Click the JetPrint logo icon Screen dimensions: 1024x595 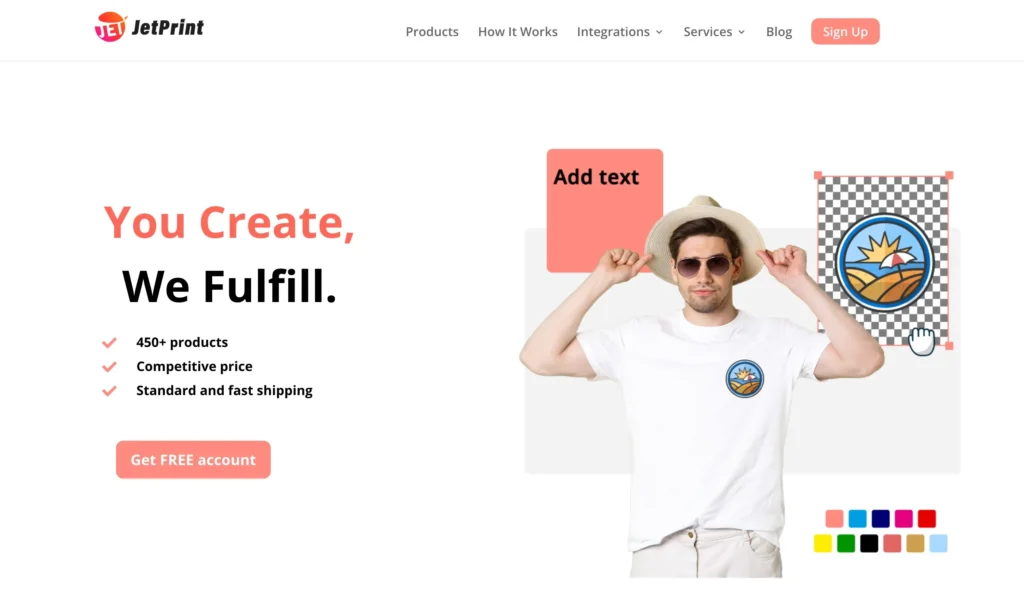(110, 27)
